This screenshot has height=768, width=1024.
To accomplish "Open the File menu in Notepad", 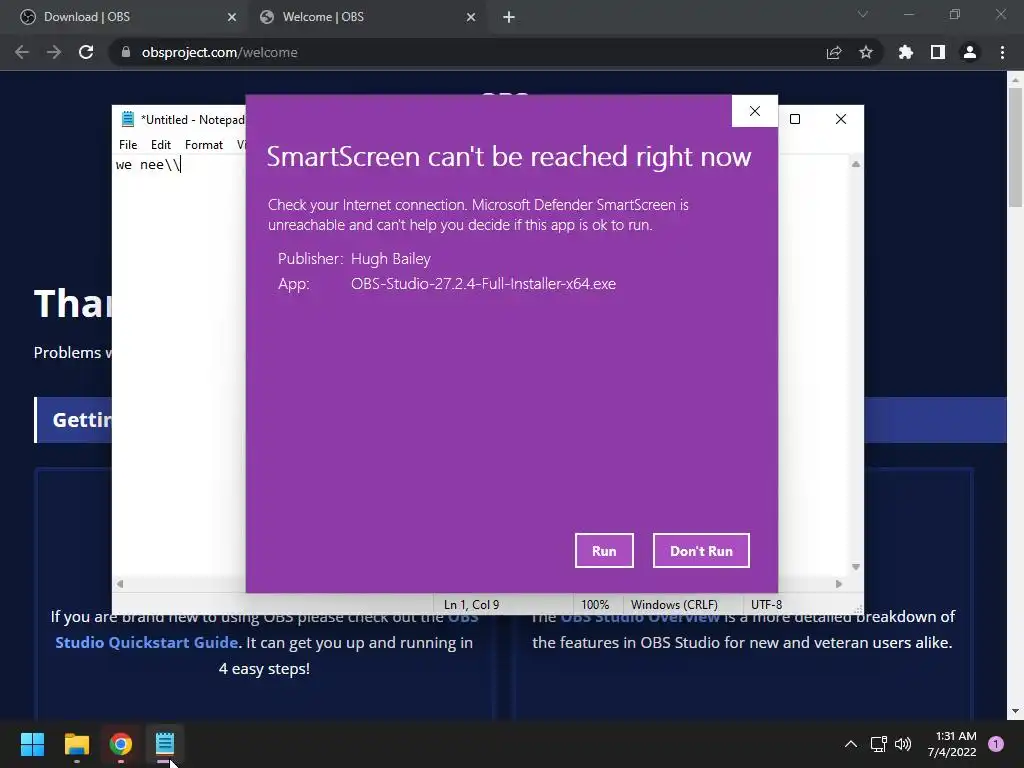I will tap(128, 145).
